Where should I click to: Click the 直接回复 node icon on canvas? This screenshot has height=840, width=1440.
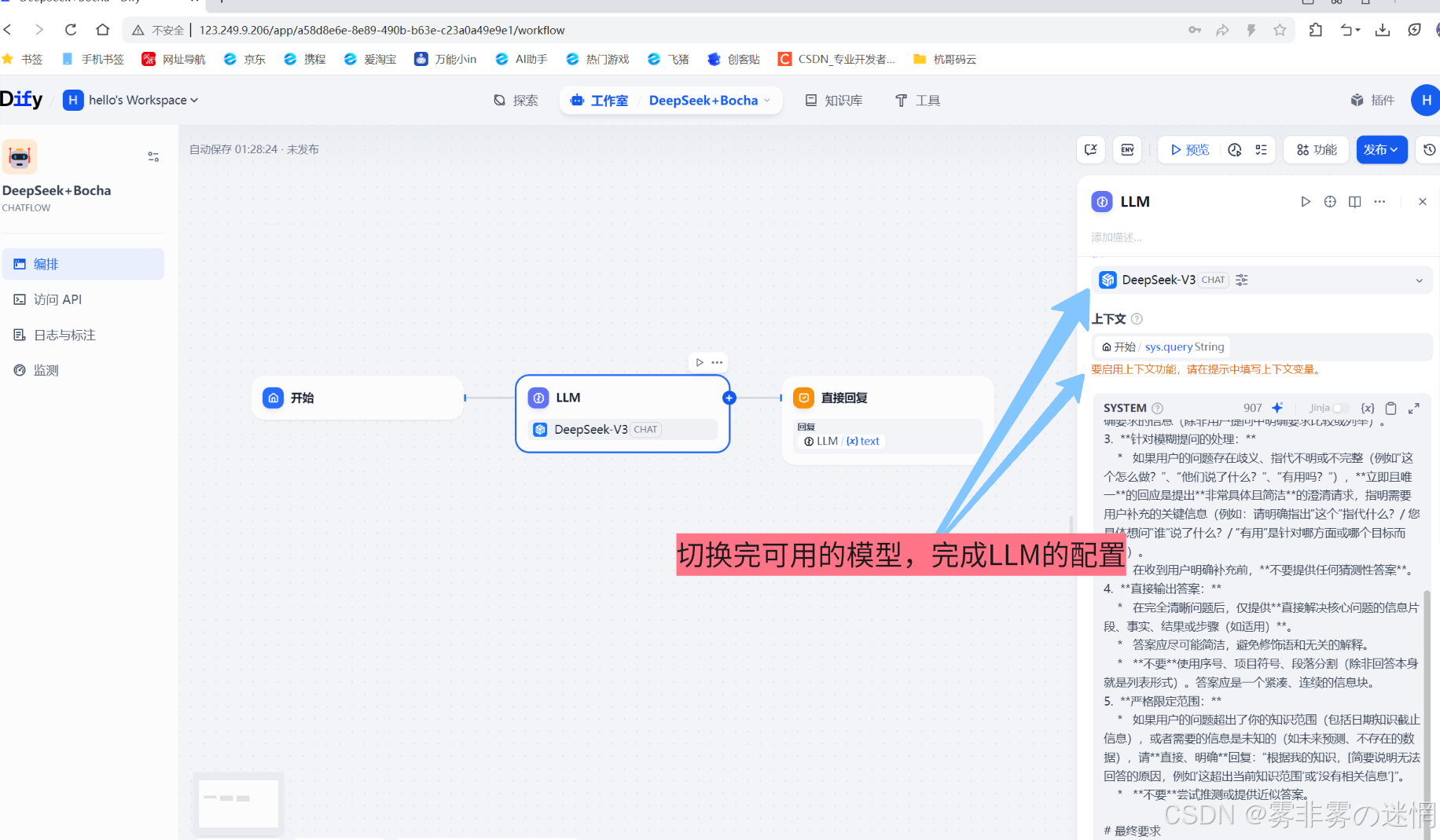coord(803,398)
